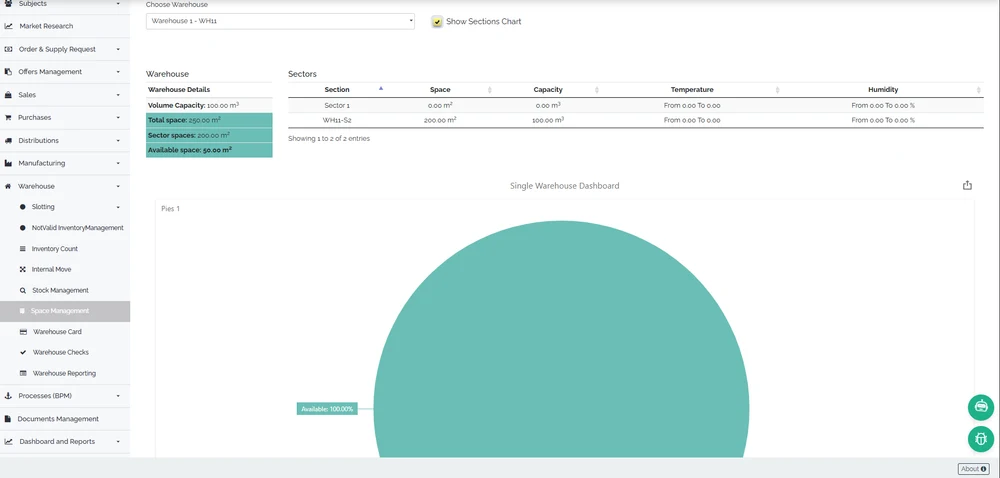Click the Market Research chart icon
The image size is (1000, 478).
tap(8, 26)
